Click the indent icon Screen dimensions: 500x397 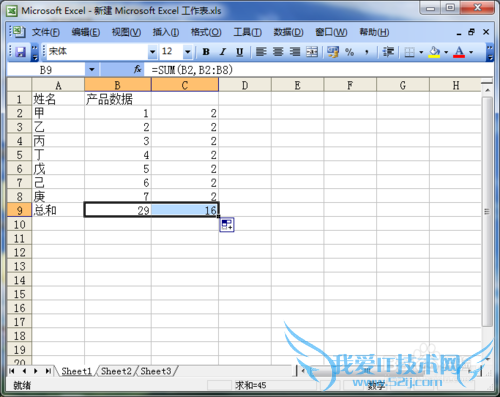pyautogui.click(x=388, y=52)
